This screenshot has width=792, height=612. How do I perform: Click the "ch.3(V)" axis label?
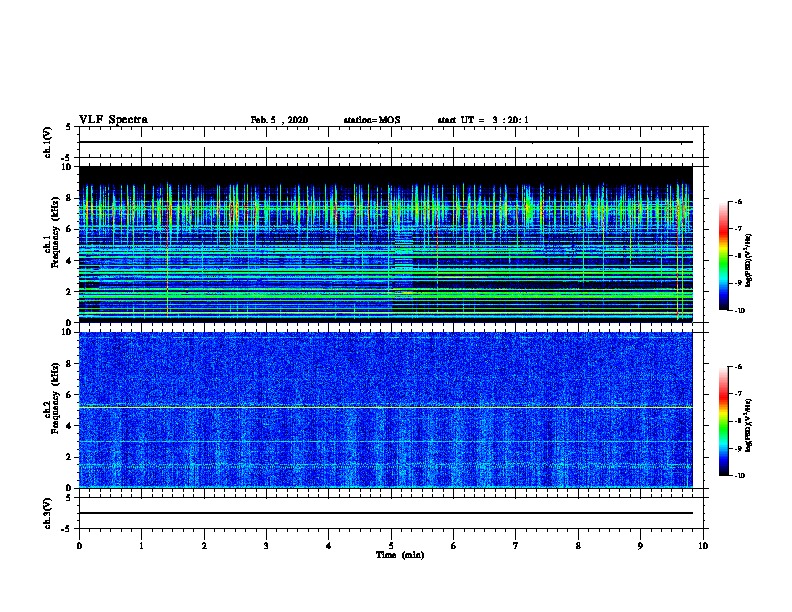coord(48,514)
